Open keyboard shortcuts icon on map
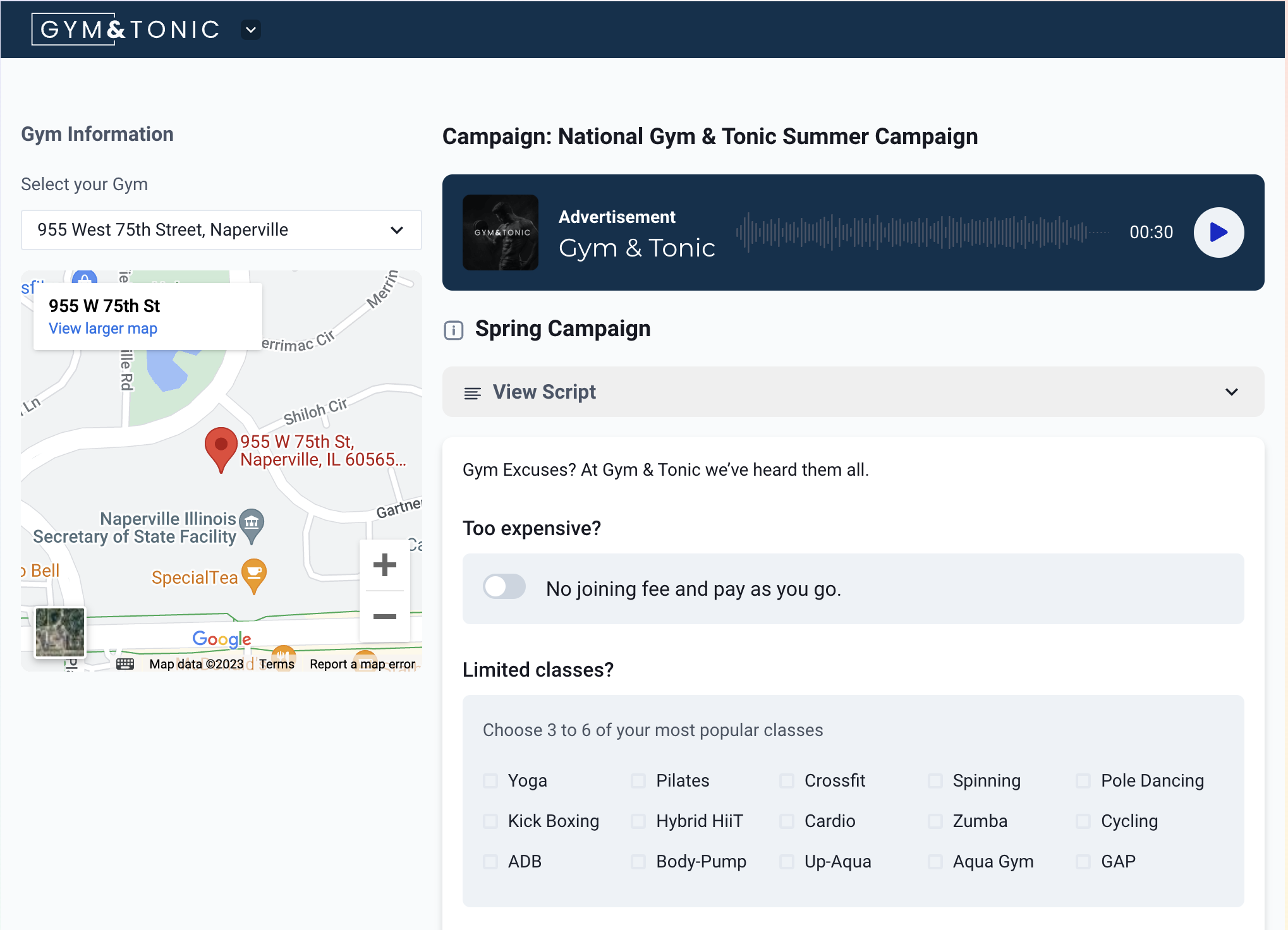Screen dimensions: 1288x930 click(x=125, y=663)
